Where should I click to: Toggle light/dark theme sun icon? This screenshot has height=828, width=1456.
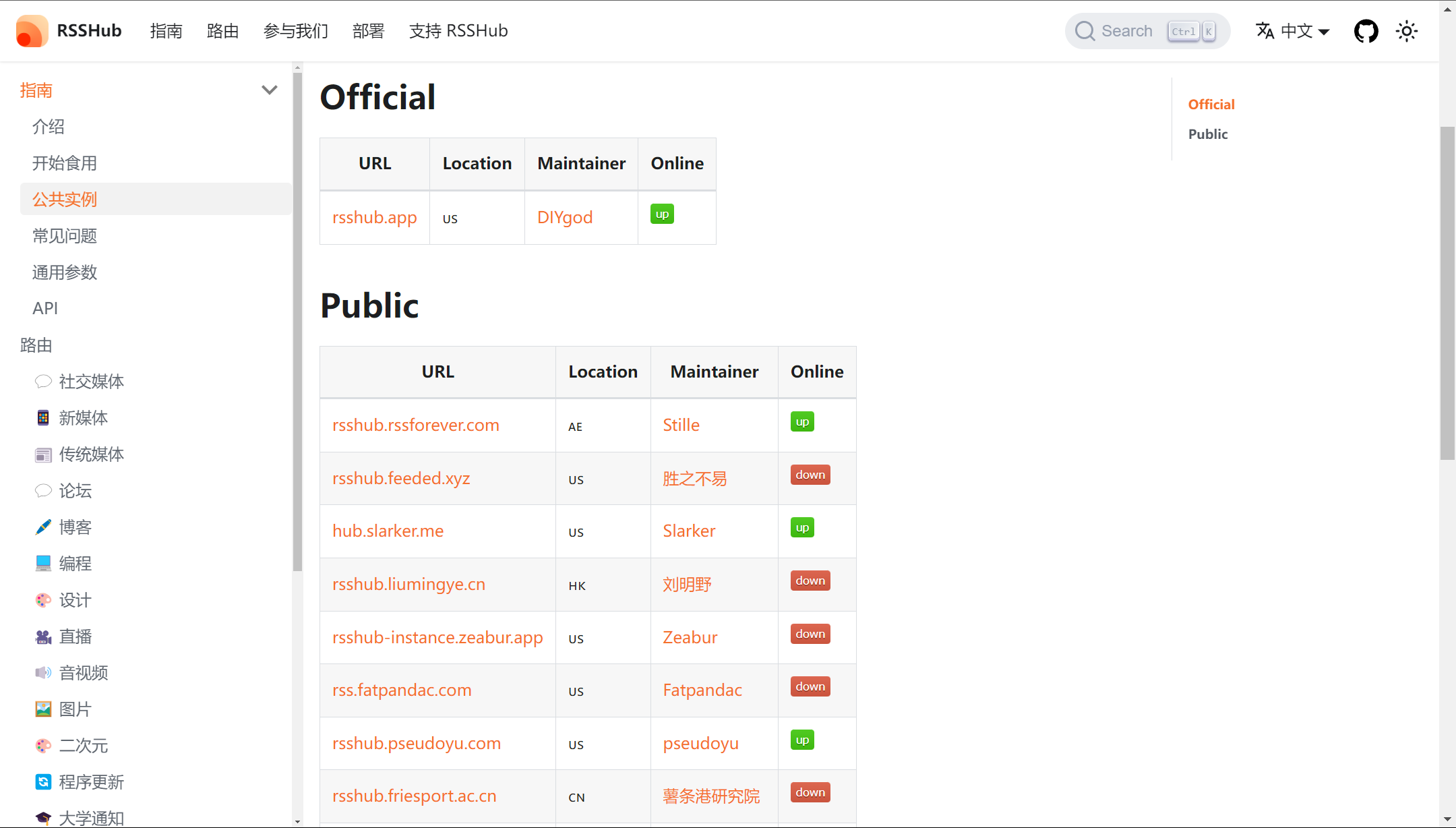tap(1407, 31)
